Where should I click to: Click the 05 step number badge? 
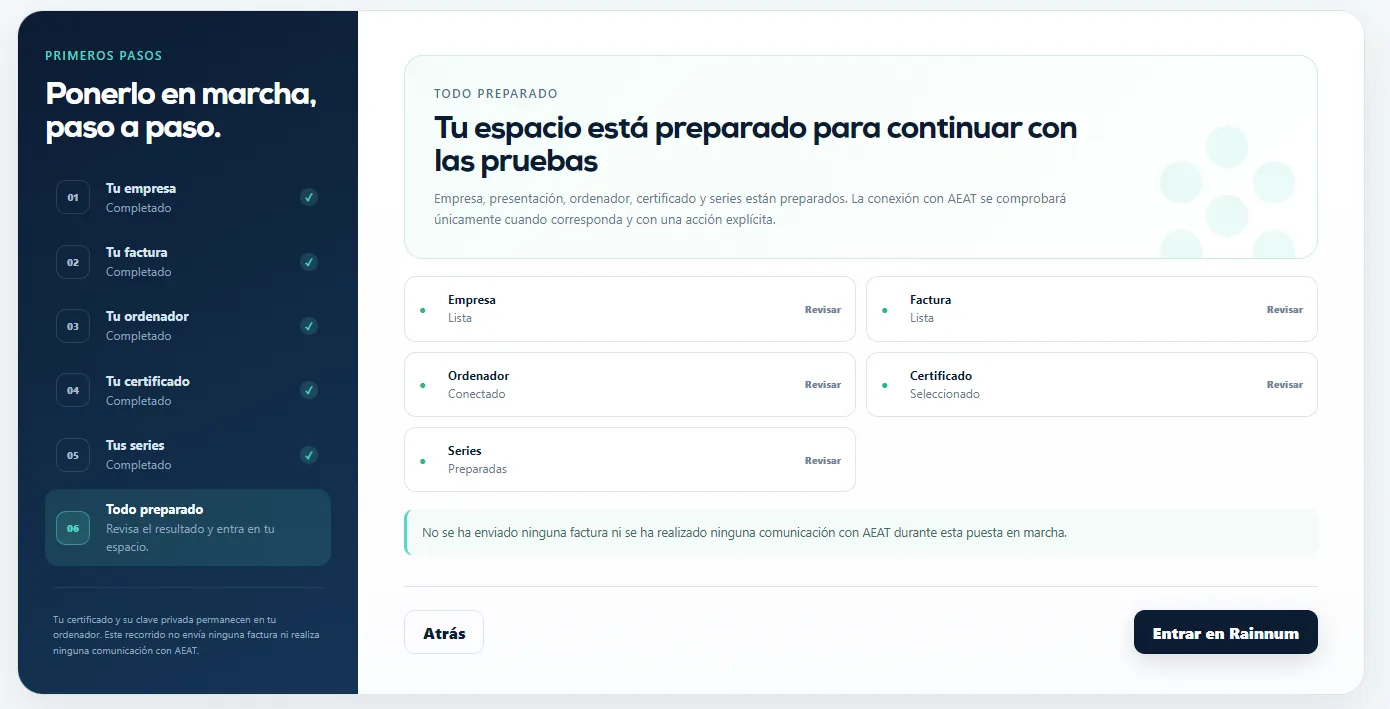point(73,455)
